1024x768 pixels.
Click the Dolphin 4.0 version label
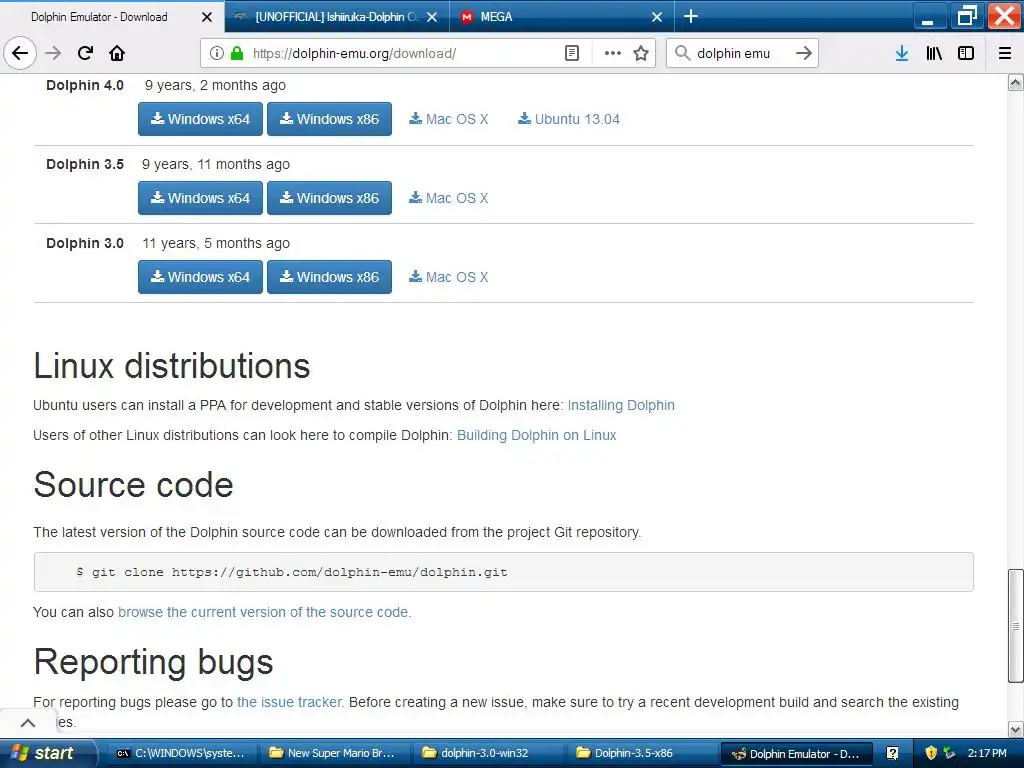click(x=85, y=85)
